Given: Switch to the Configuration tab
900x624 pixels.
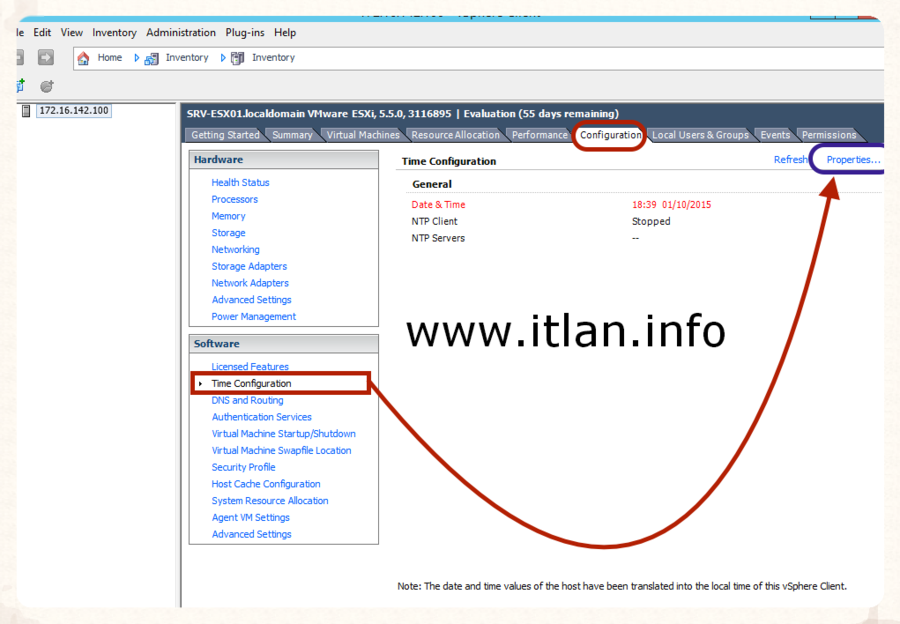Looking at the screenshot, I should 610,135.
